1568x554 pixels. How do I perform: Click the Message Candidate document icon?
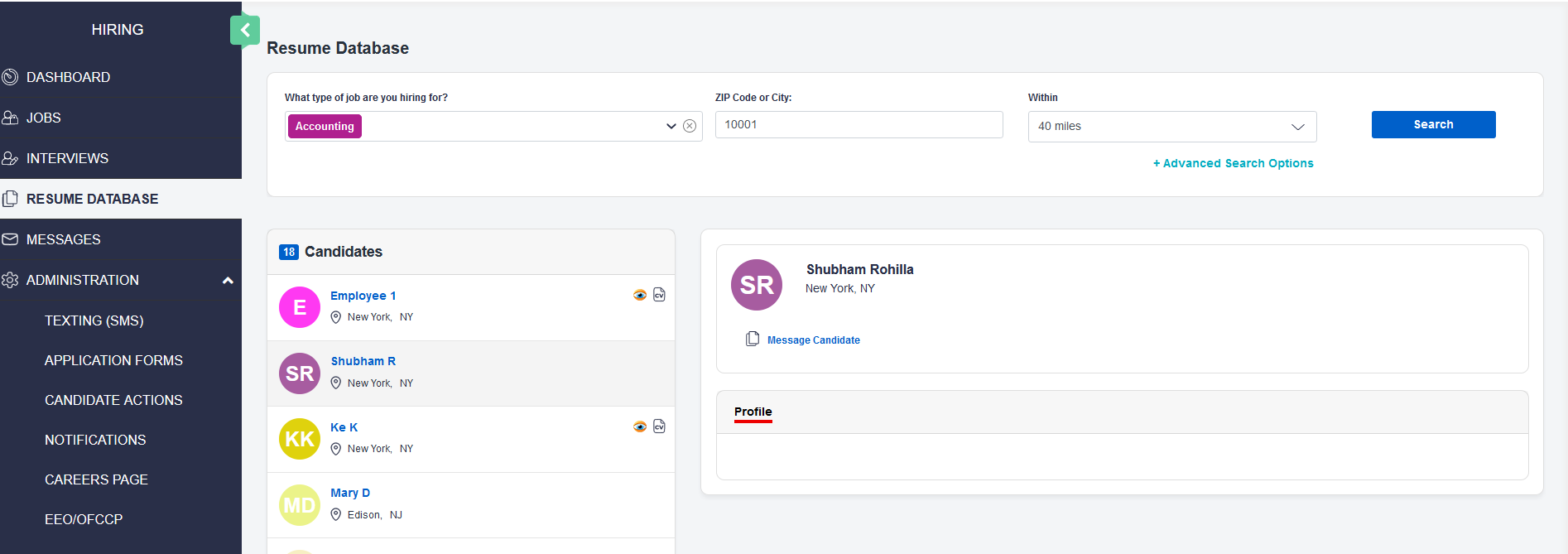753,339
